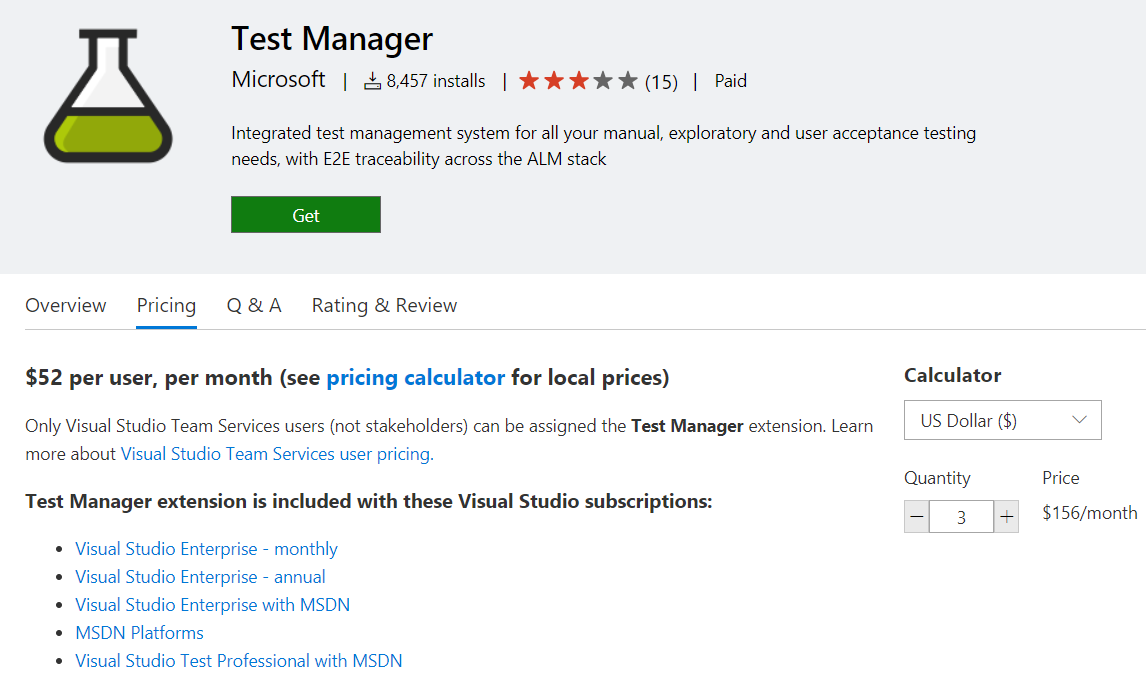Screen dimensions: 1146x693
Task: Click the minus button to decrease quantity
Action: [916, 516]
